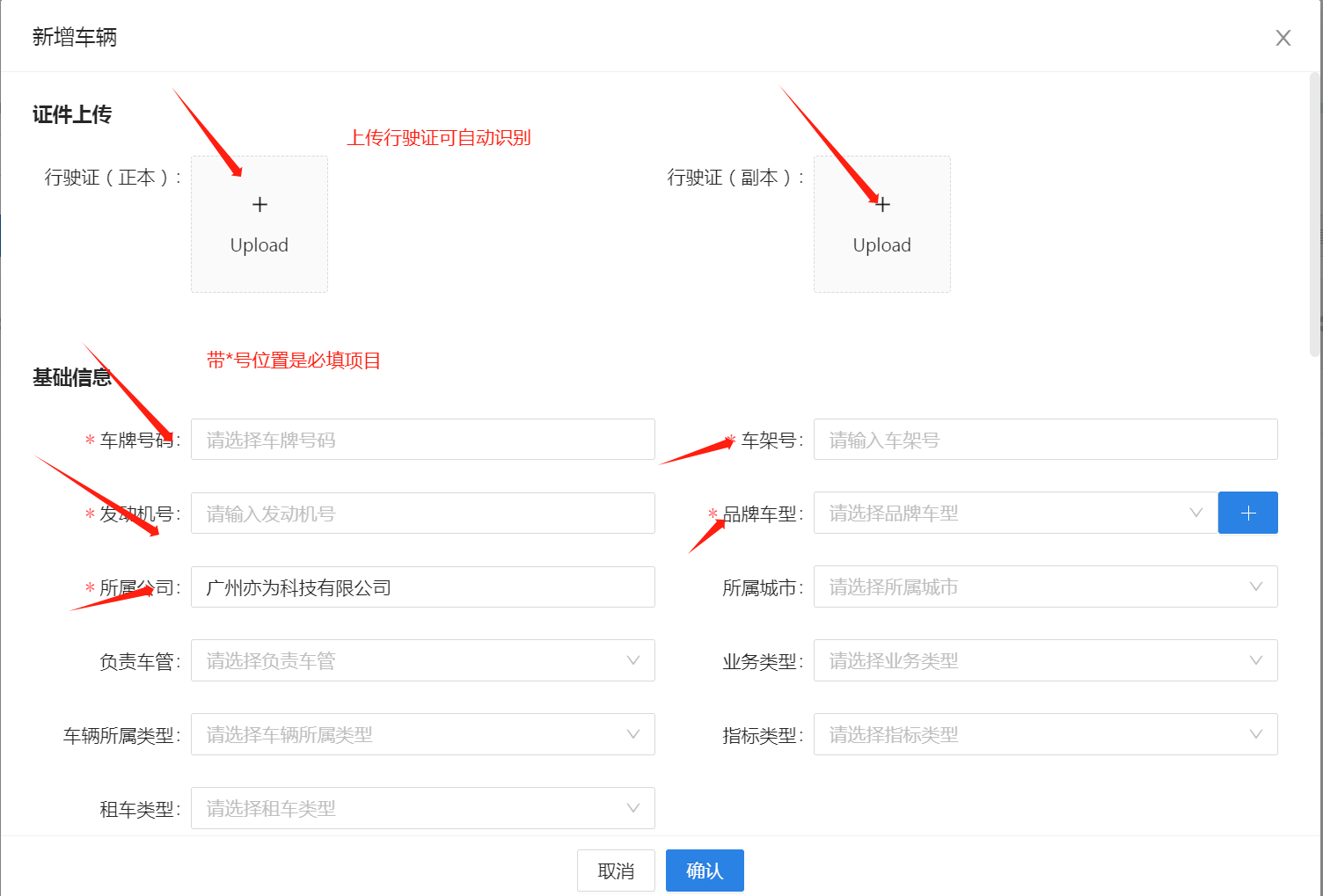Open the 负责车管 dropdown

[422, 660]
